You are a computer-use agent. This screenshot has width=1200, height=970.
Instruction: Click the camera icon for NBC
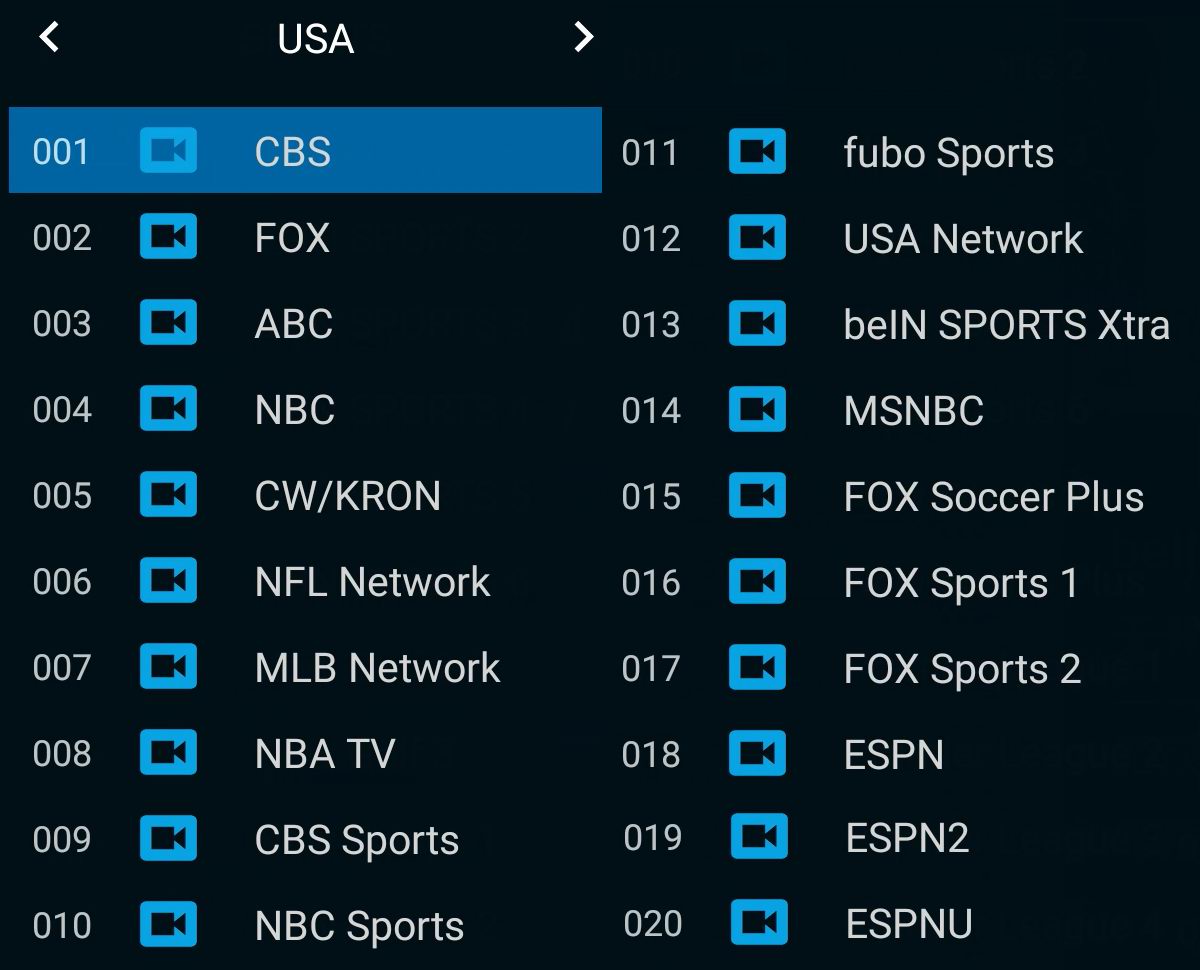click(x=168, y=410)
